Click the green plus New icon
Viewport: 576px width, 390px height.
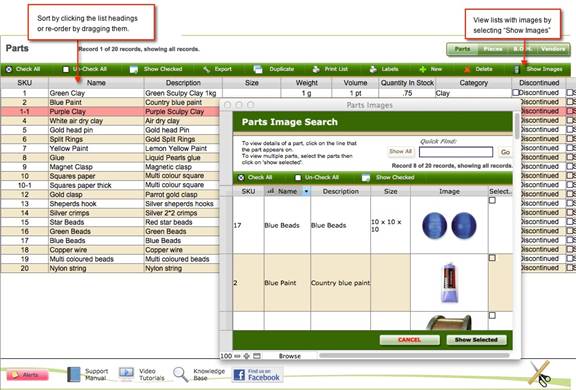[x=423, y=69]
